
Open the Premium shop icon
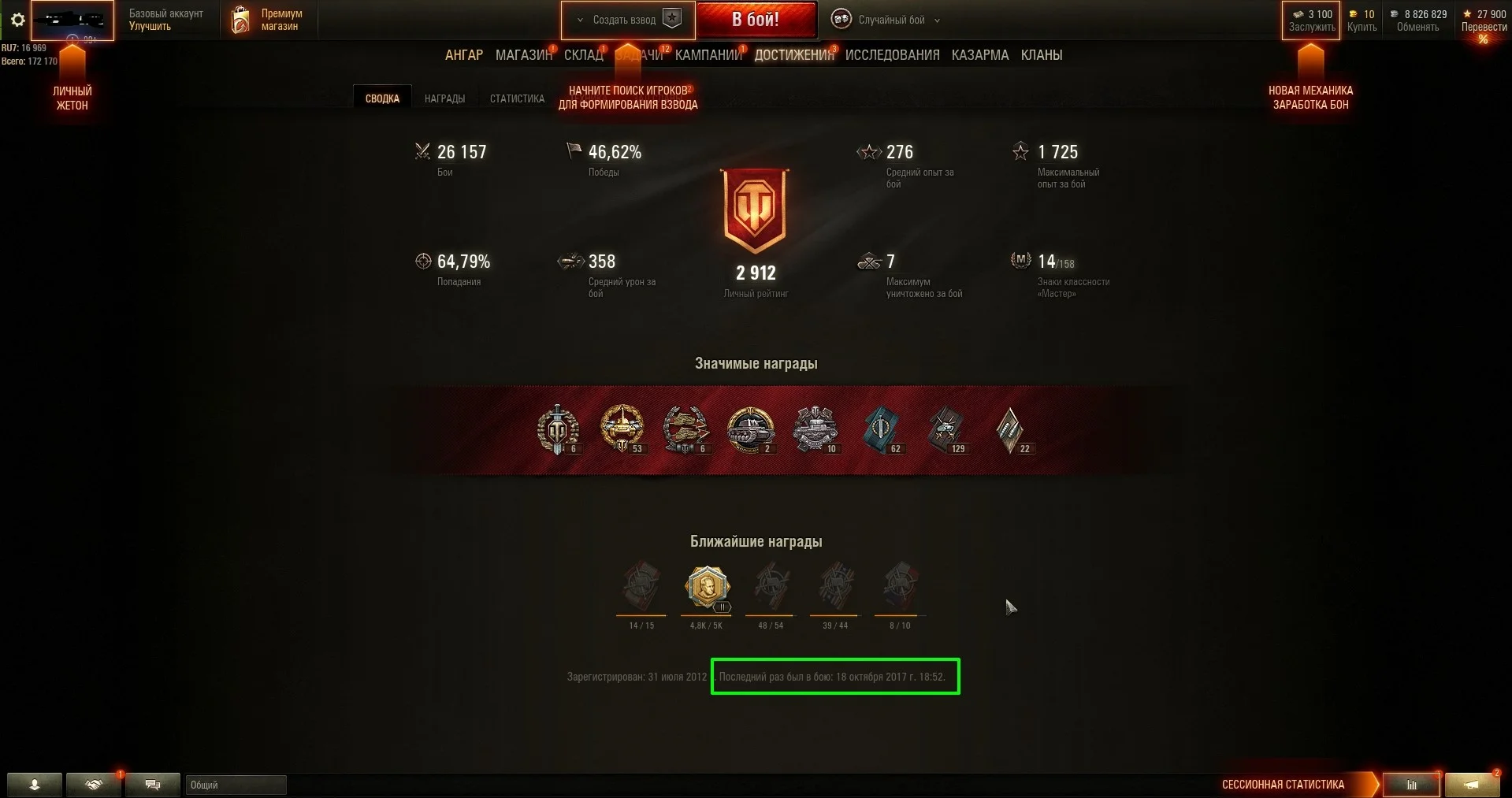(x=241, y=20)
